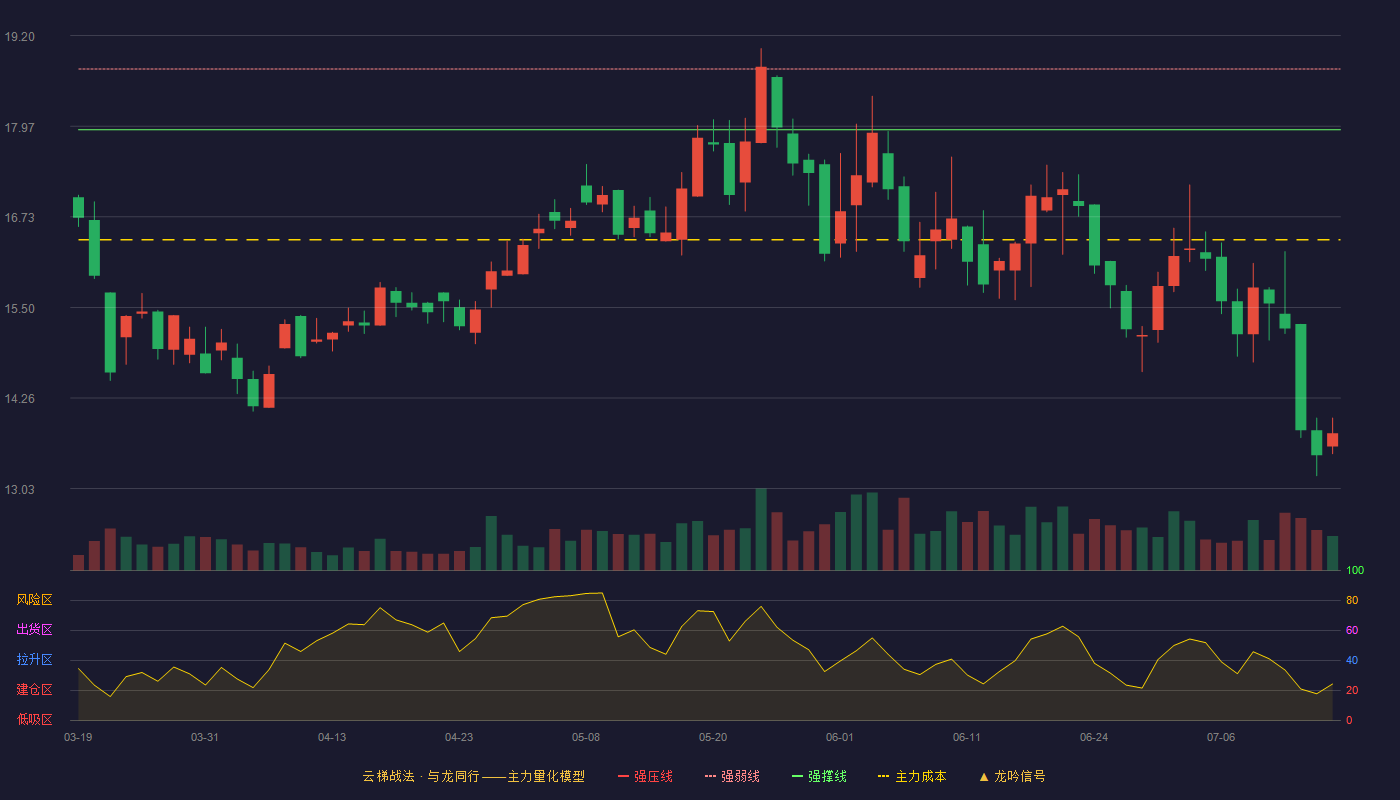Click the 0 value on the indicator axis
Image resolution: width=1400 pixels, height=800 pixels.
pos(1349,720)
